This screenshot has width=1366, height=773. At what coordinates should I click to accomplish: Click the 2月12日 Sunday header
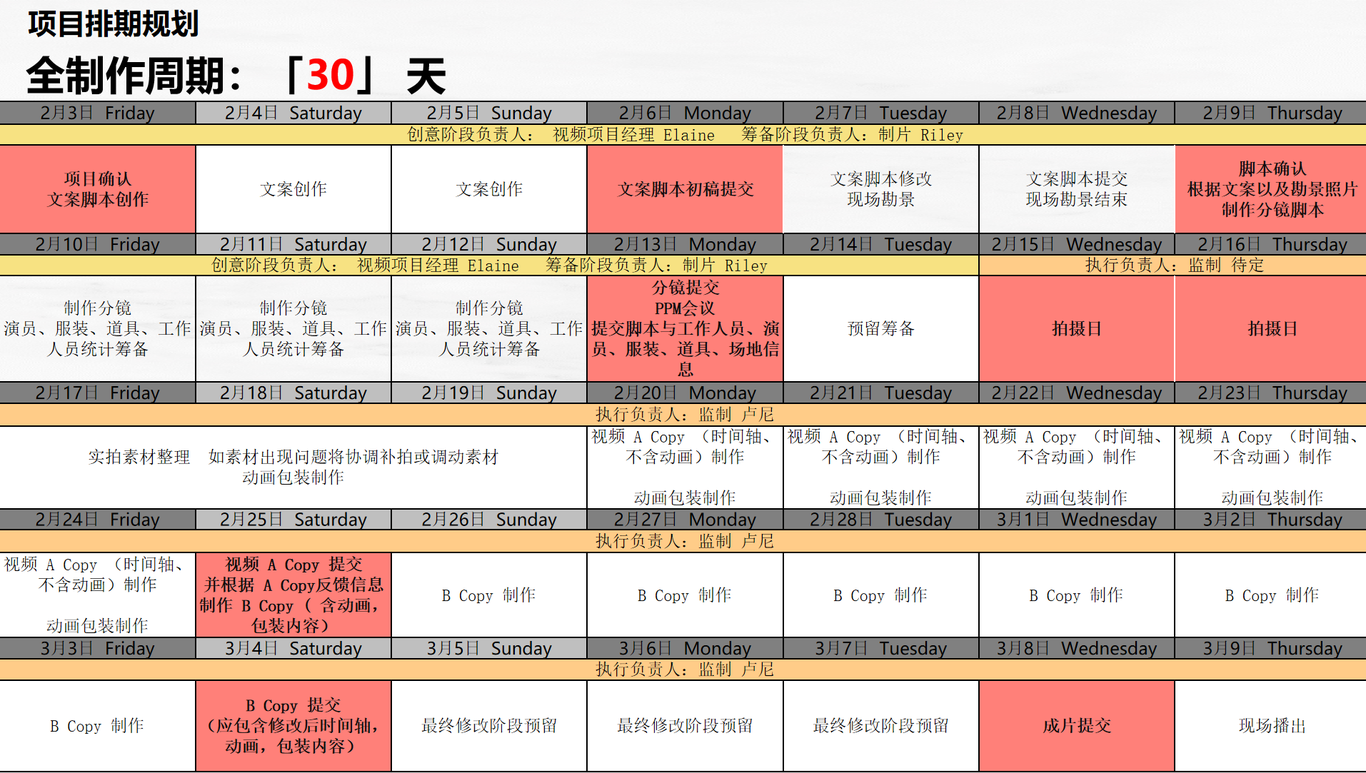(x=489, y=244)
